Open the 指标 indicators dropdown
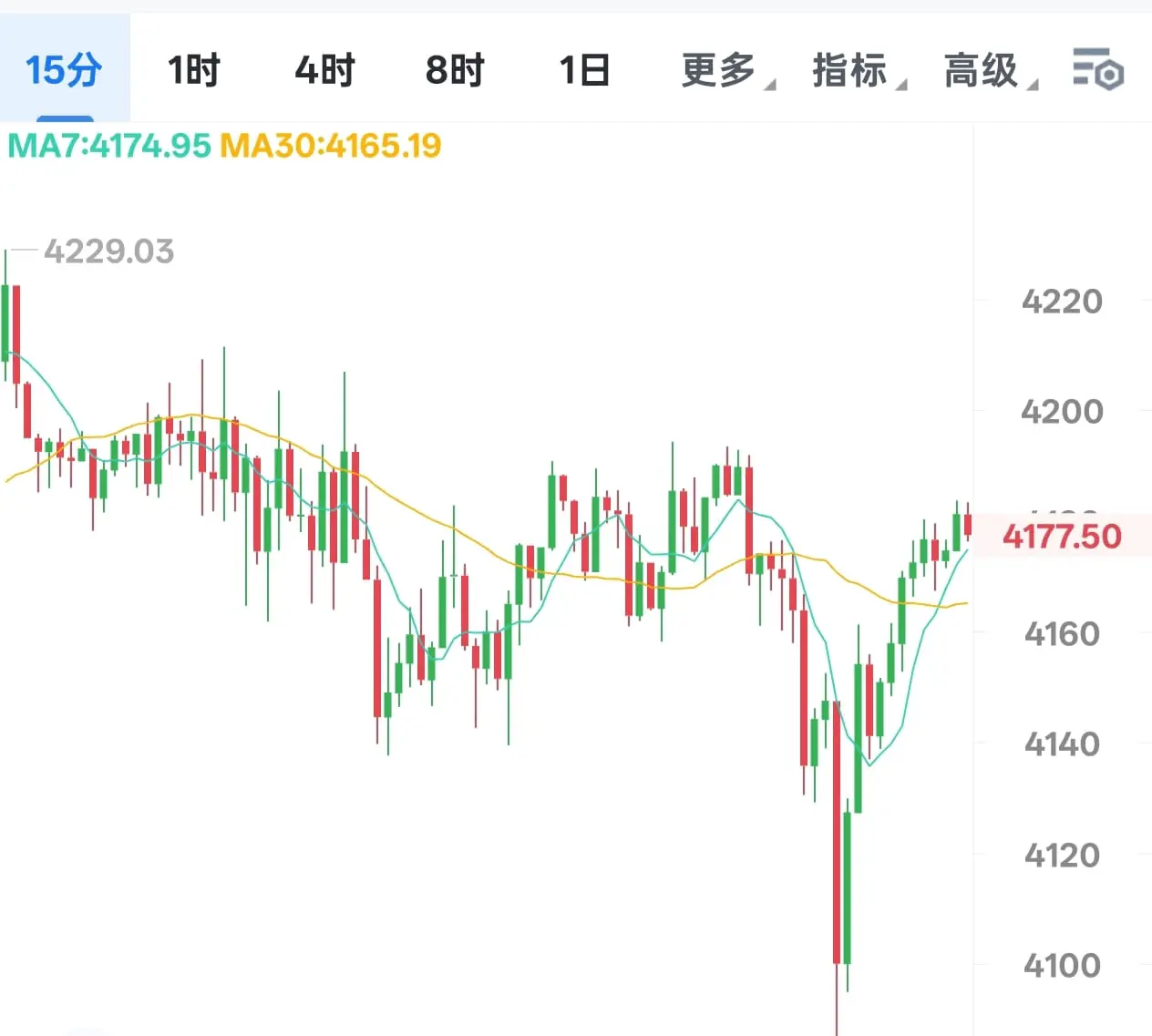The height and width of the screenshot is (1036, 1152). [859, 70]
